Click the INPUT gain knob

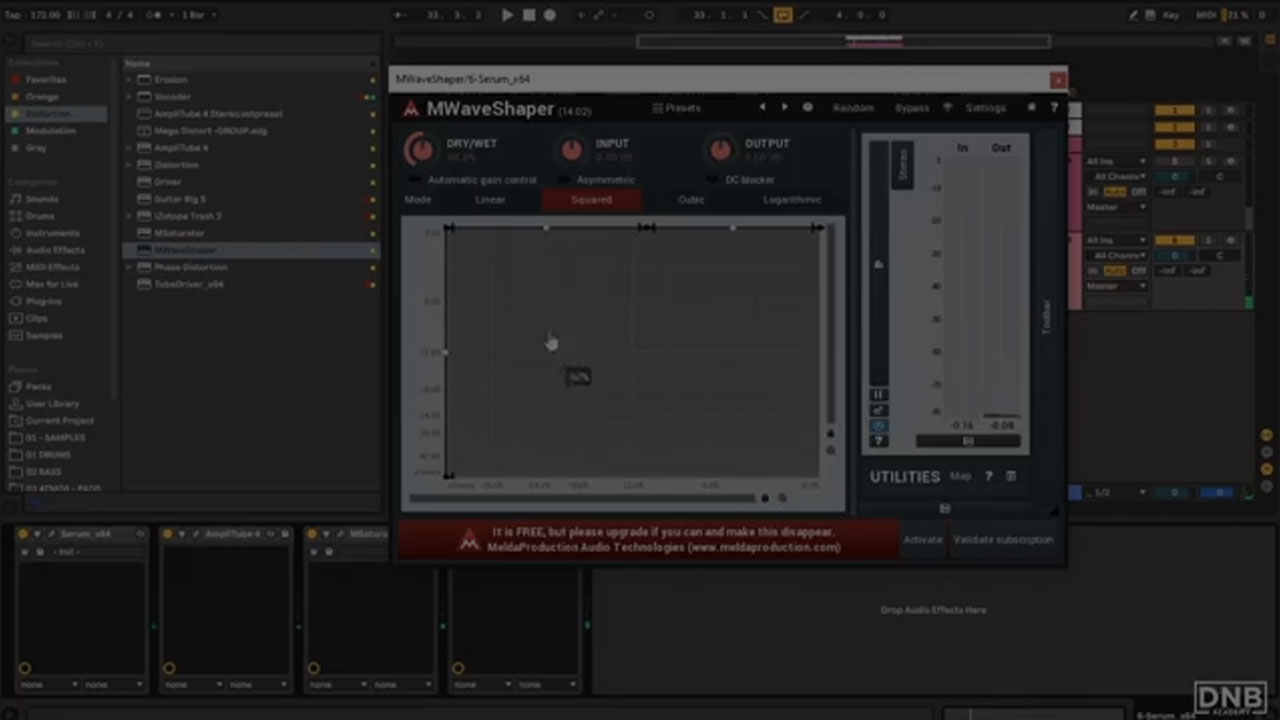[x=571, y=150]
